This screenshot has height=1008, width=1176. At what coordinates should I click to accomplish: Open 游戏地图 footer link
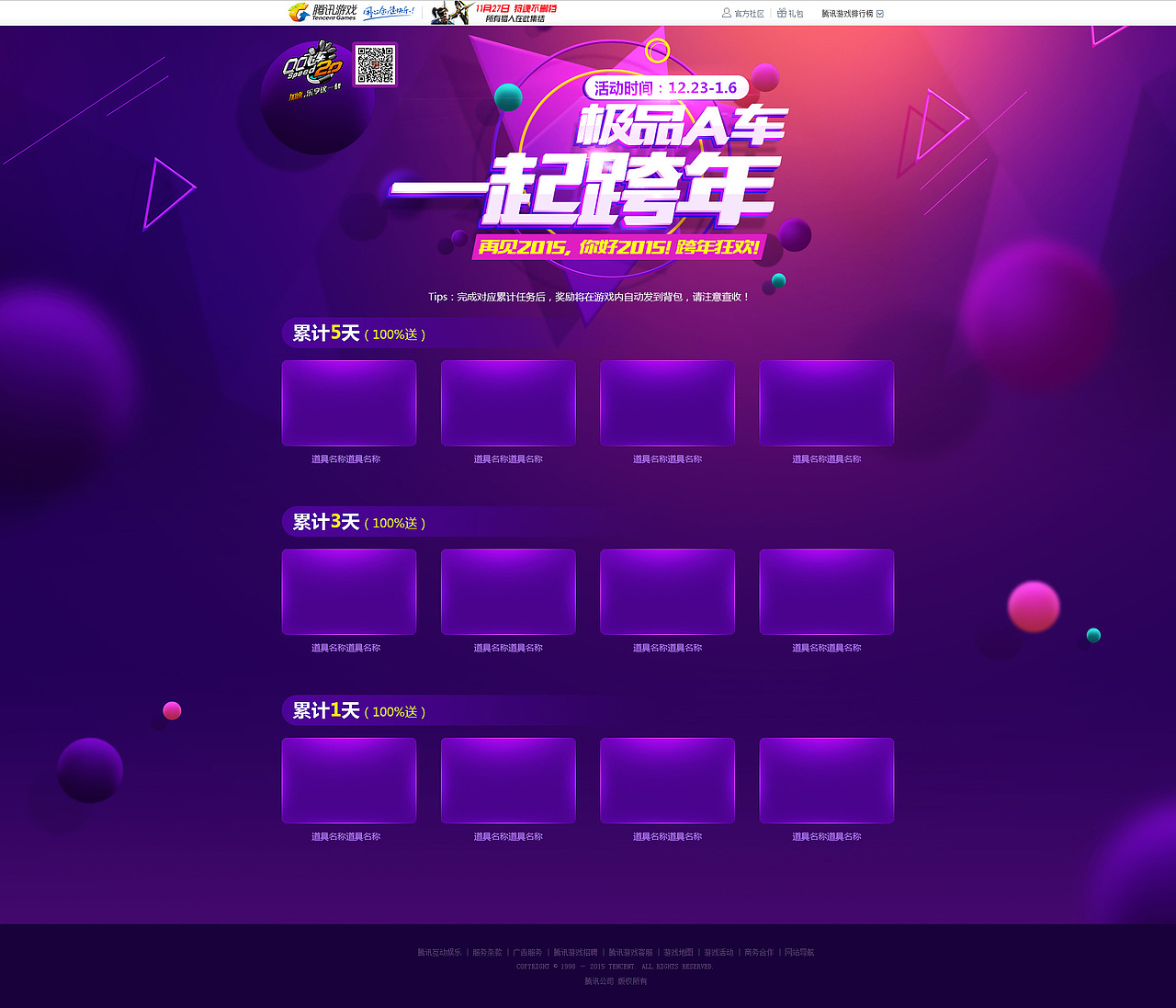click(678, 953)
